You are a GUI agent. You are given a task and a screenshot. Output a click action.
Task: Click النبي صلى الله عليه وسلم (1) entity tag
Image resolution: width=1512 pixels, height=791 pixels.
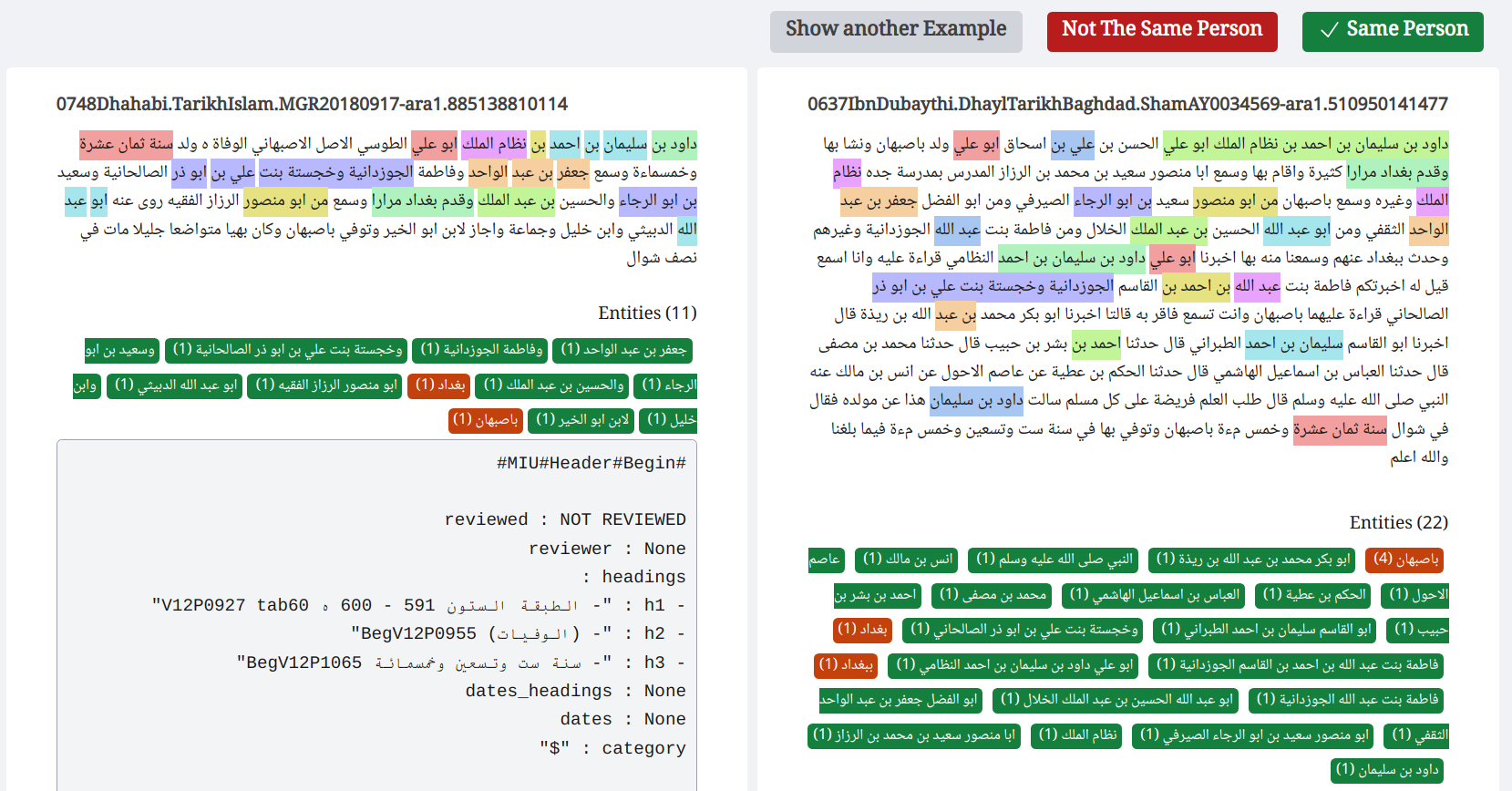(x=1054, y=559)
